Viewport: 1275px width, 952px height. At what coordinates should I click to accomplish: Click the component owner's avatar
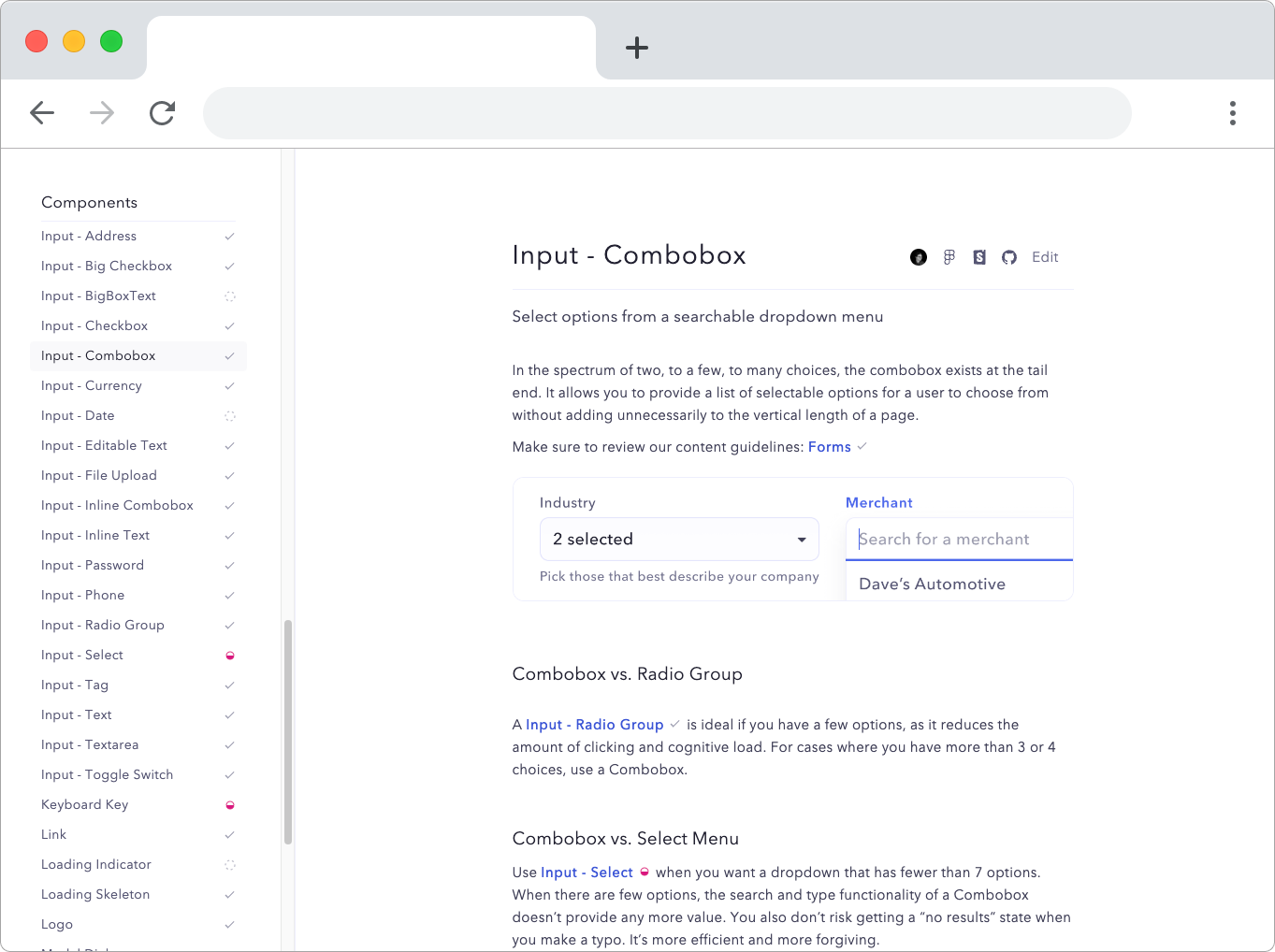click(x=919, y=256)
